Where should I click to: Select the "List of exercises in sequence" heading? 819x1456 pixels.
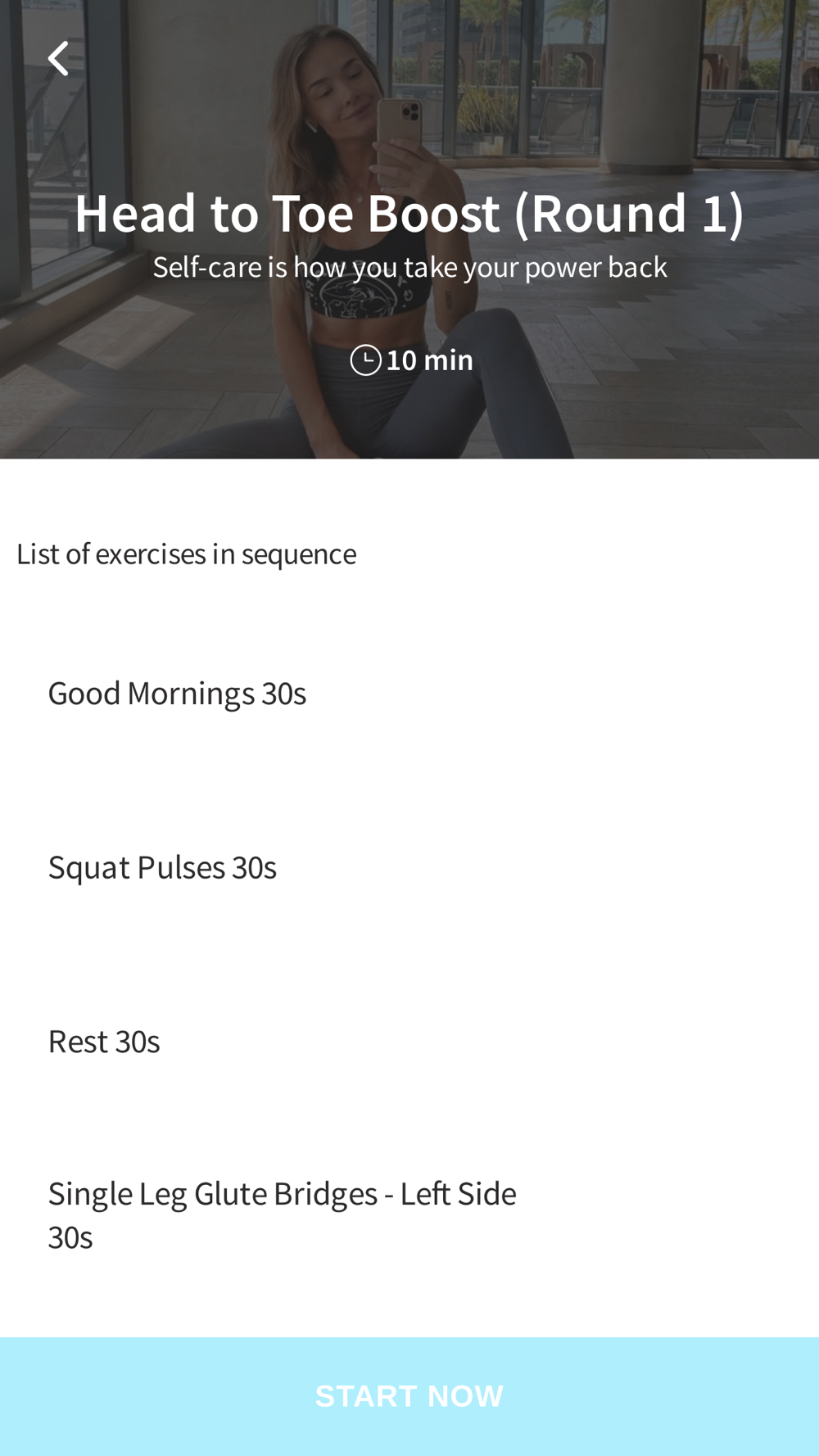186,554
